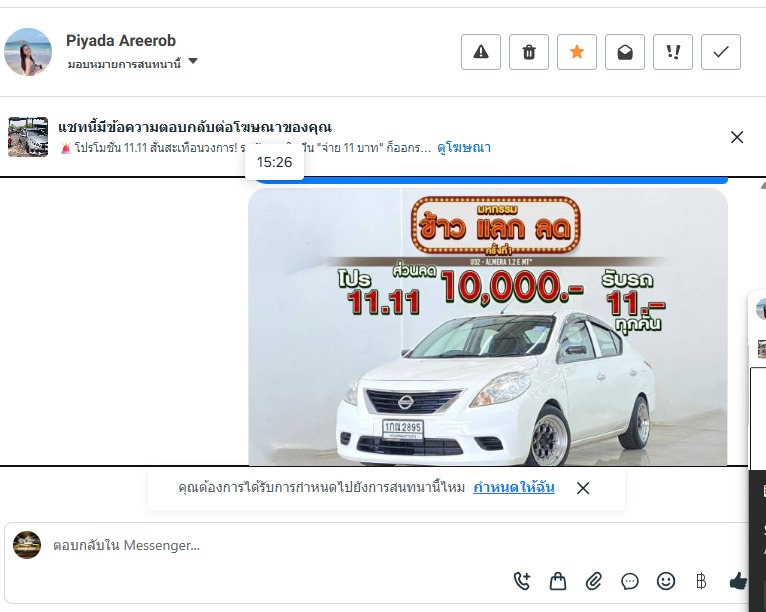Toggle the orange star follow-up icon

(576, 52)
